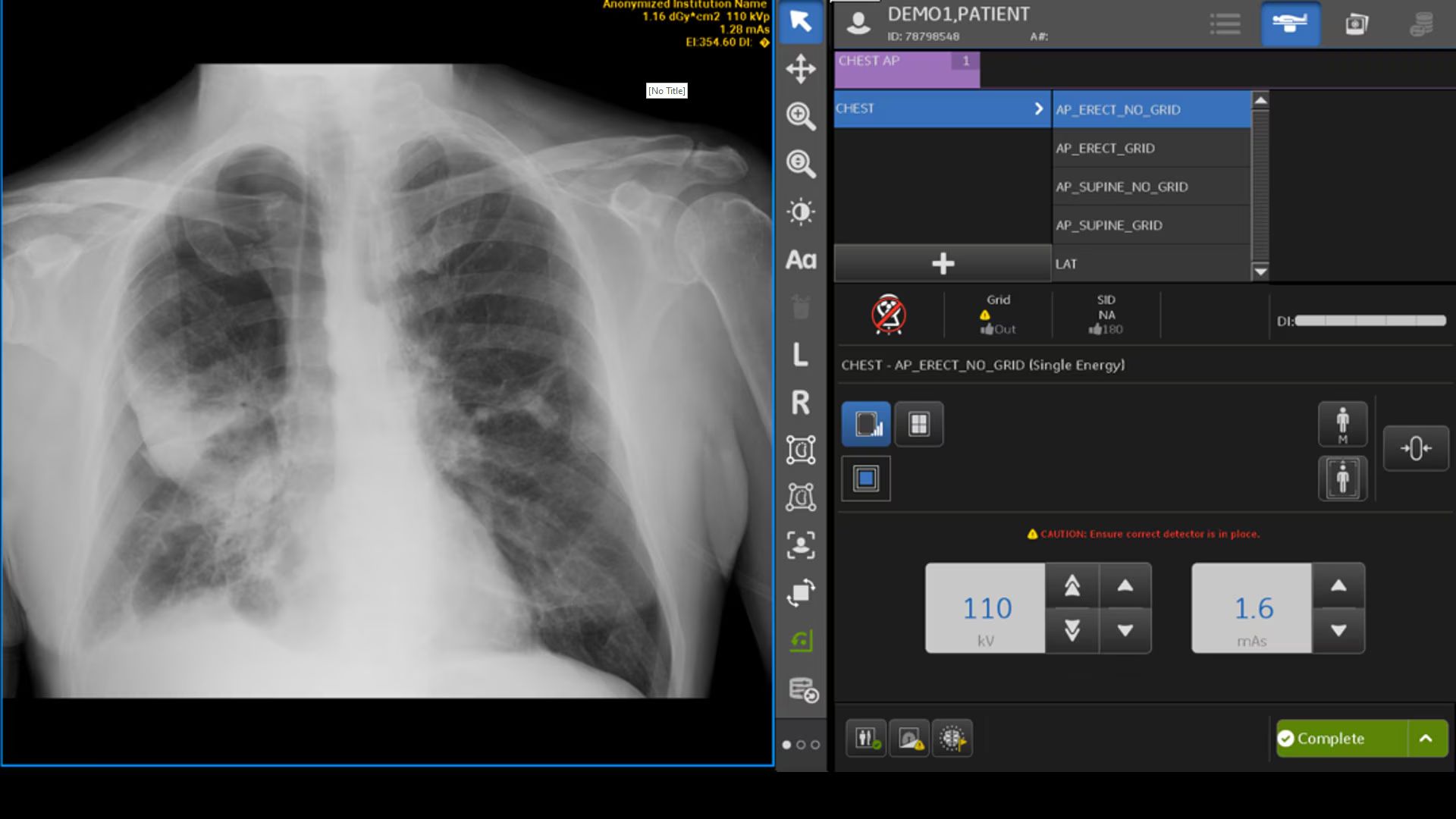Select the four-quadrant layout toggle
This screenshot has width=1456, height=819.
point(919,424)
